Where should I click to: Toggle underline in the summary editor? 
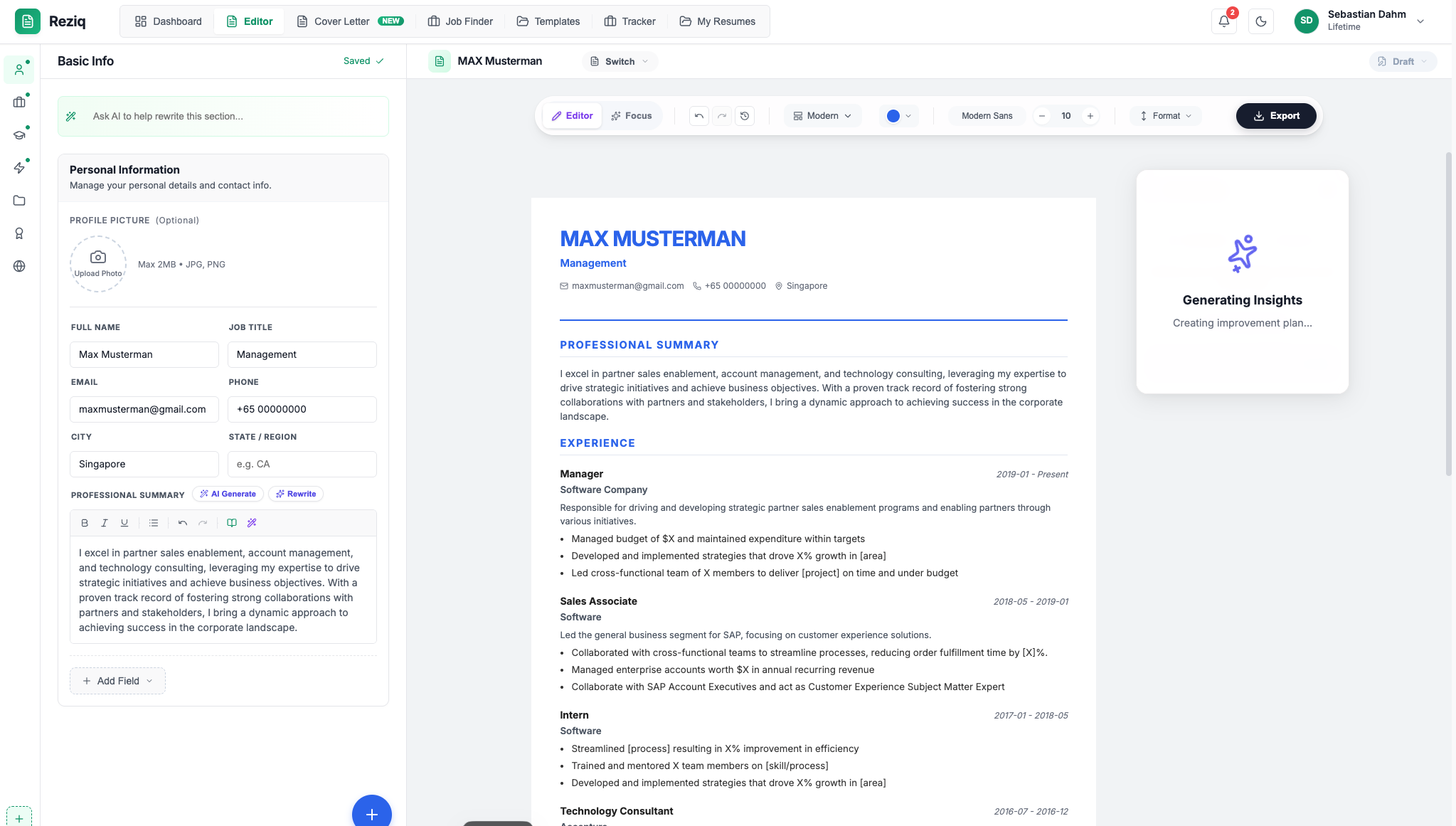click(x=124, y=522)
